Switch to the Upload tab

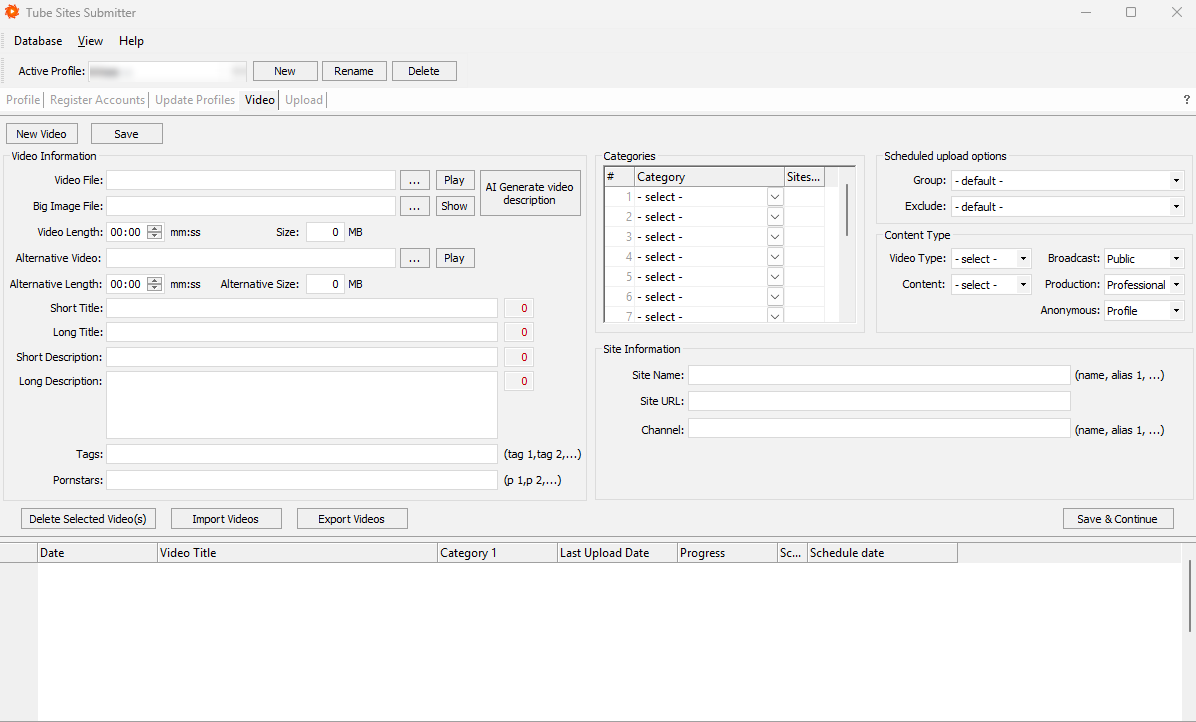tap(304, 100)
